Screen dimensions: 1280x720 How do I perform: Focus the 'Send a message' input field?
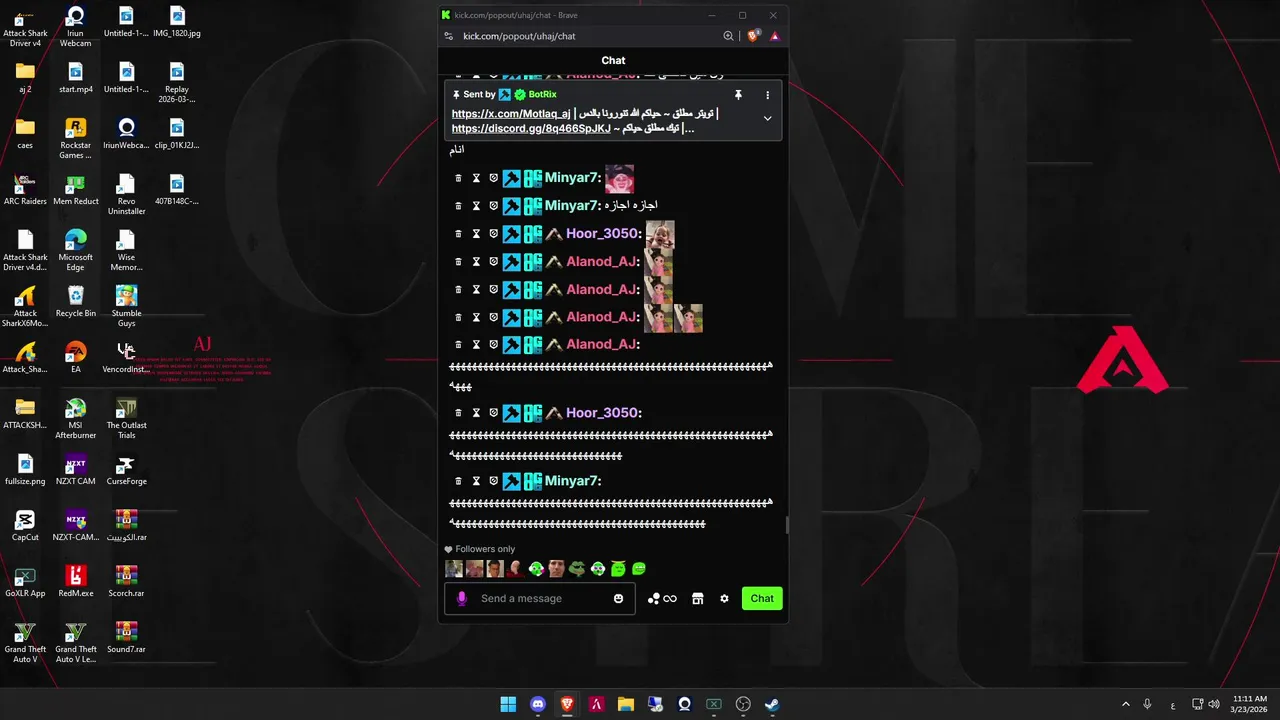[540, 598]
